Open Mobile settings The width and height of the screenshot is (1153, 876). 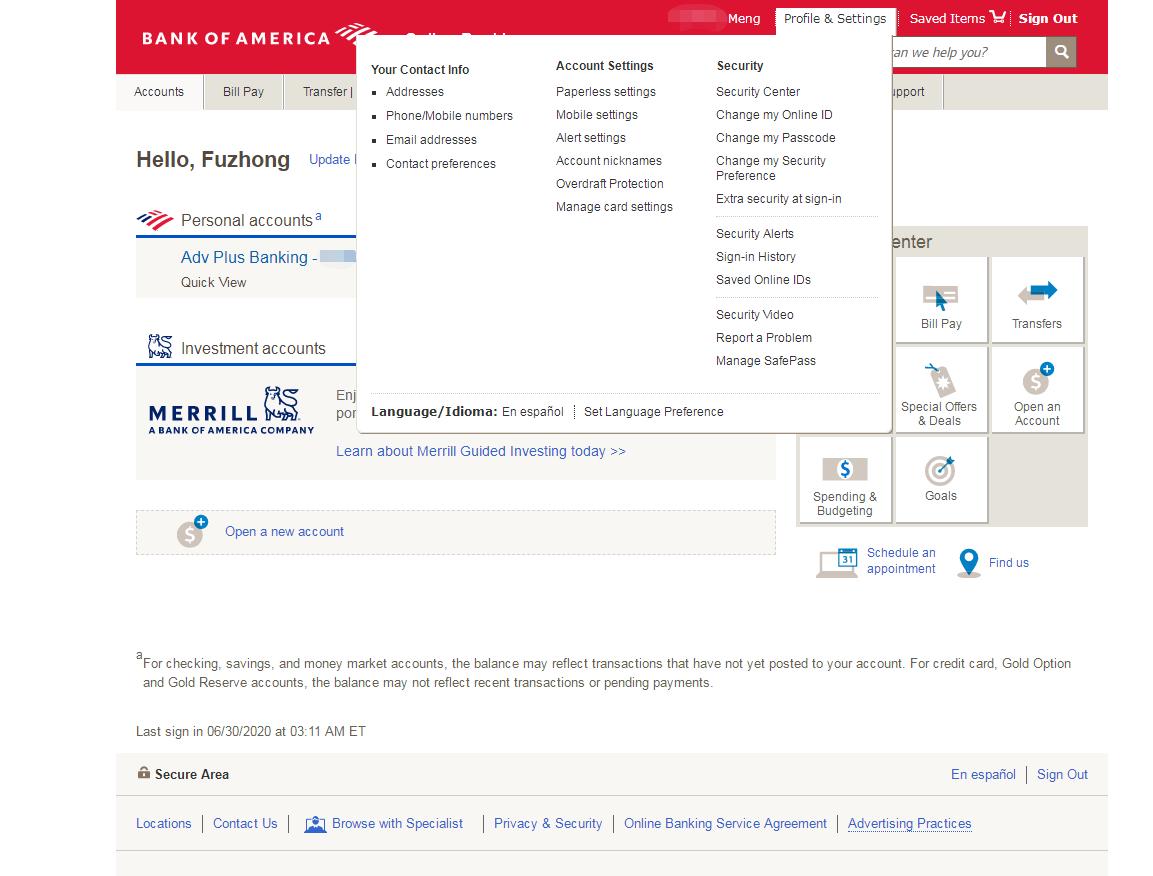point(597,115)
